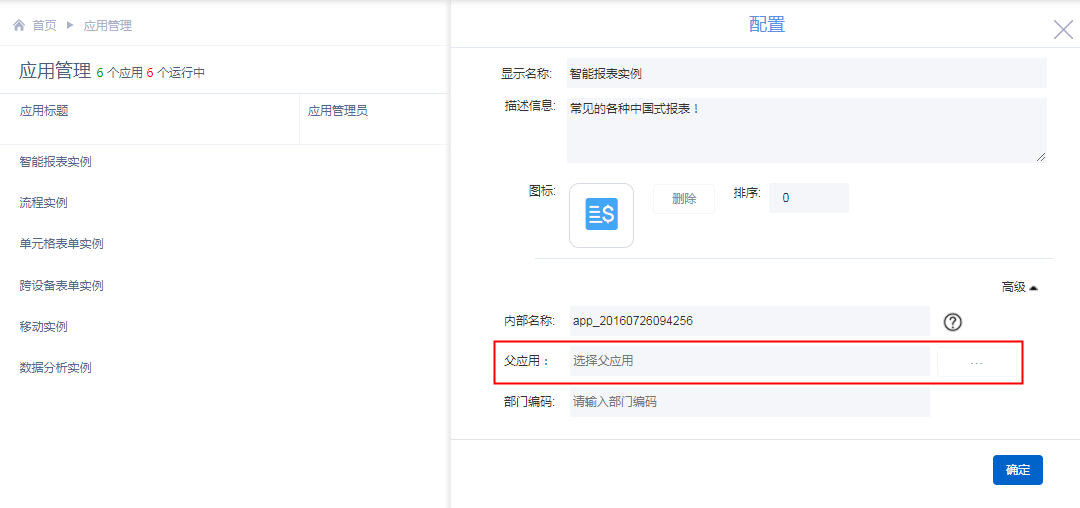Close the configuration panel with X
The width and height of the screenshot is (1080, 508).
1063,29
